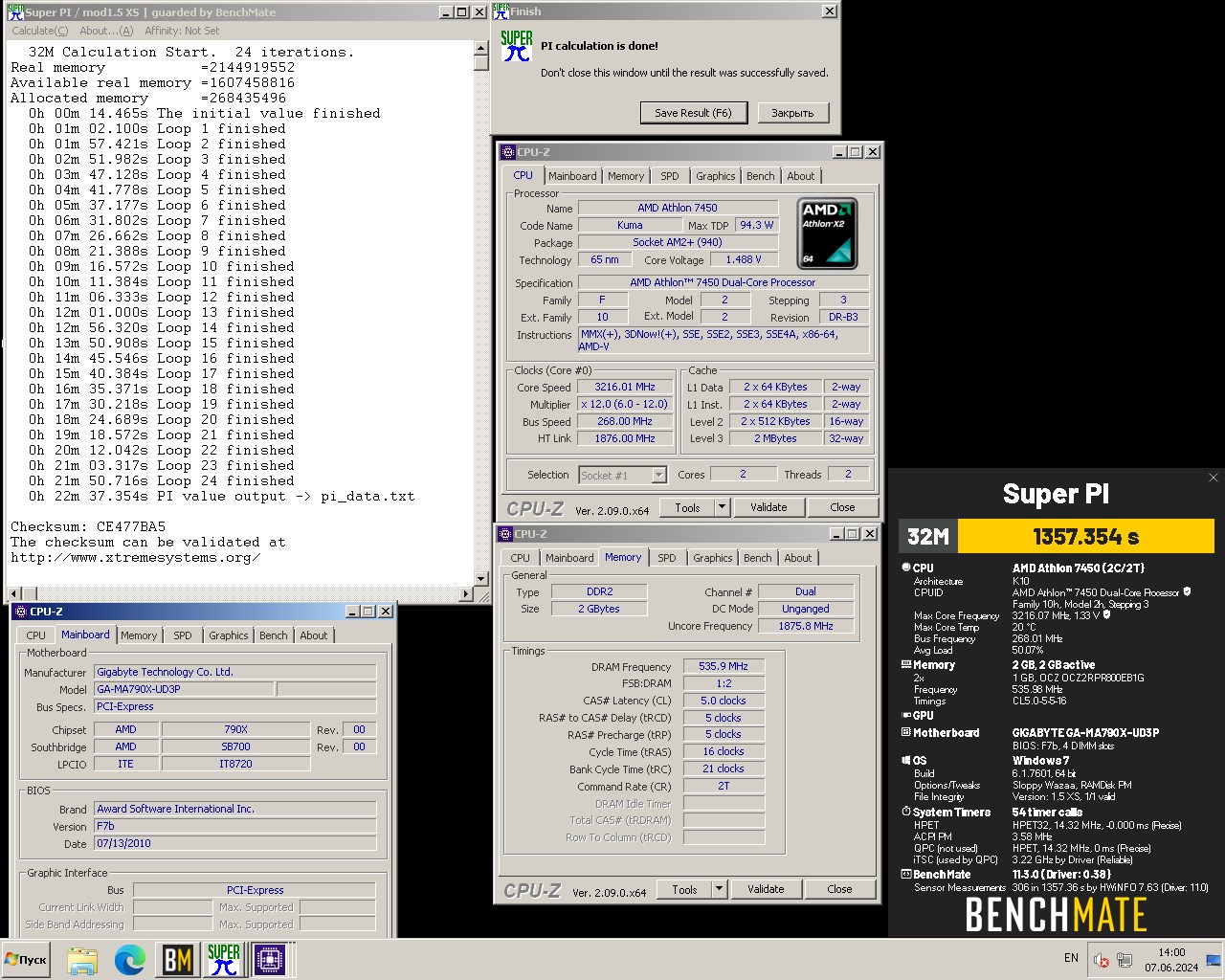The height and width of the screenshot is (980, 1225).
Task: Click the BenchMate logo text
Action: coord(1056,915)
